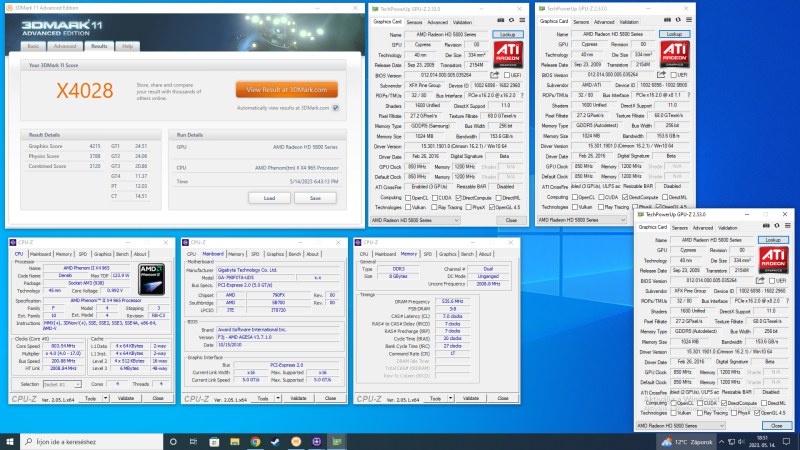This screenshot has width=800, height=450.
Task: Open Steam from the taskbar
Action: (x=276, y=441)
